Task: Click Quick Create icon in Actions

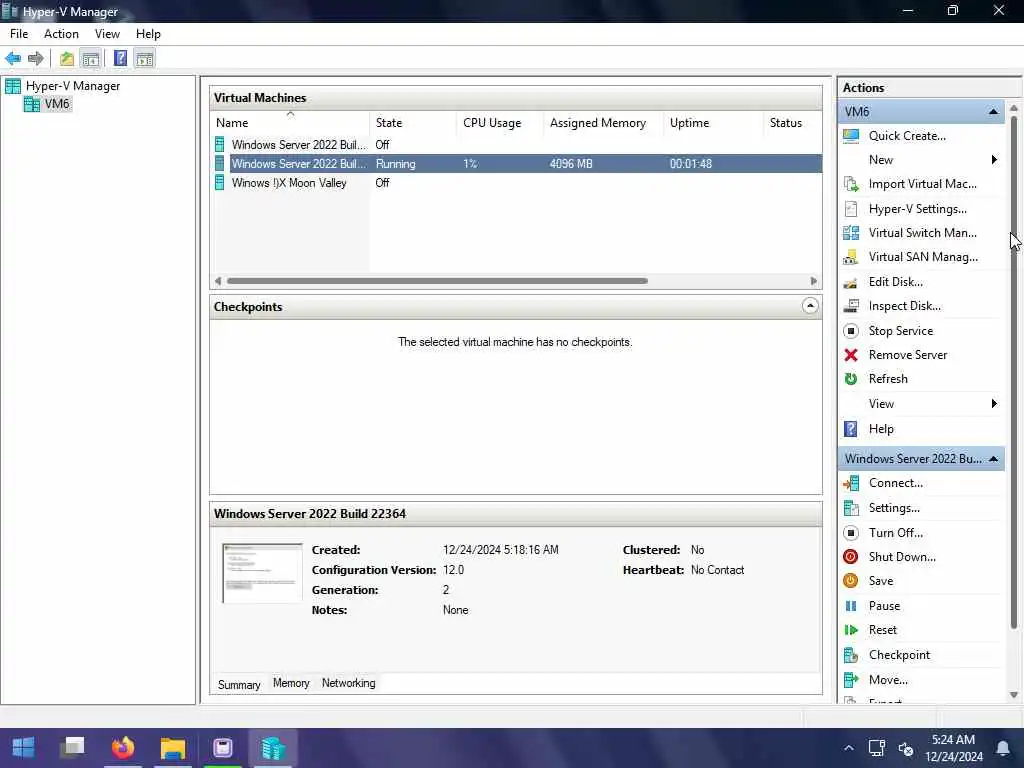Action: 851,136
